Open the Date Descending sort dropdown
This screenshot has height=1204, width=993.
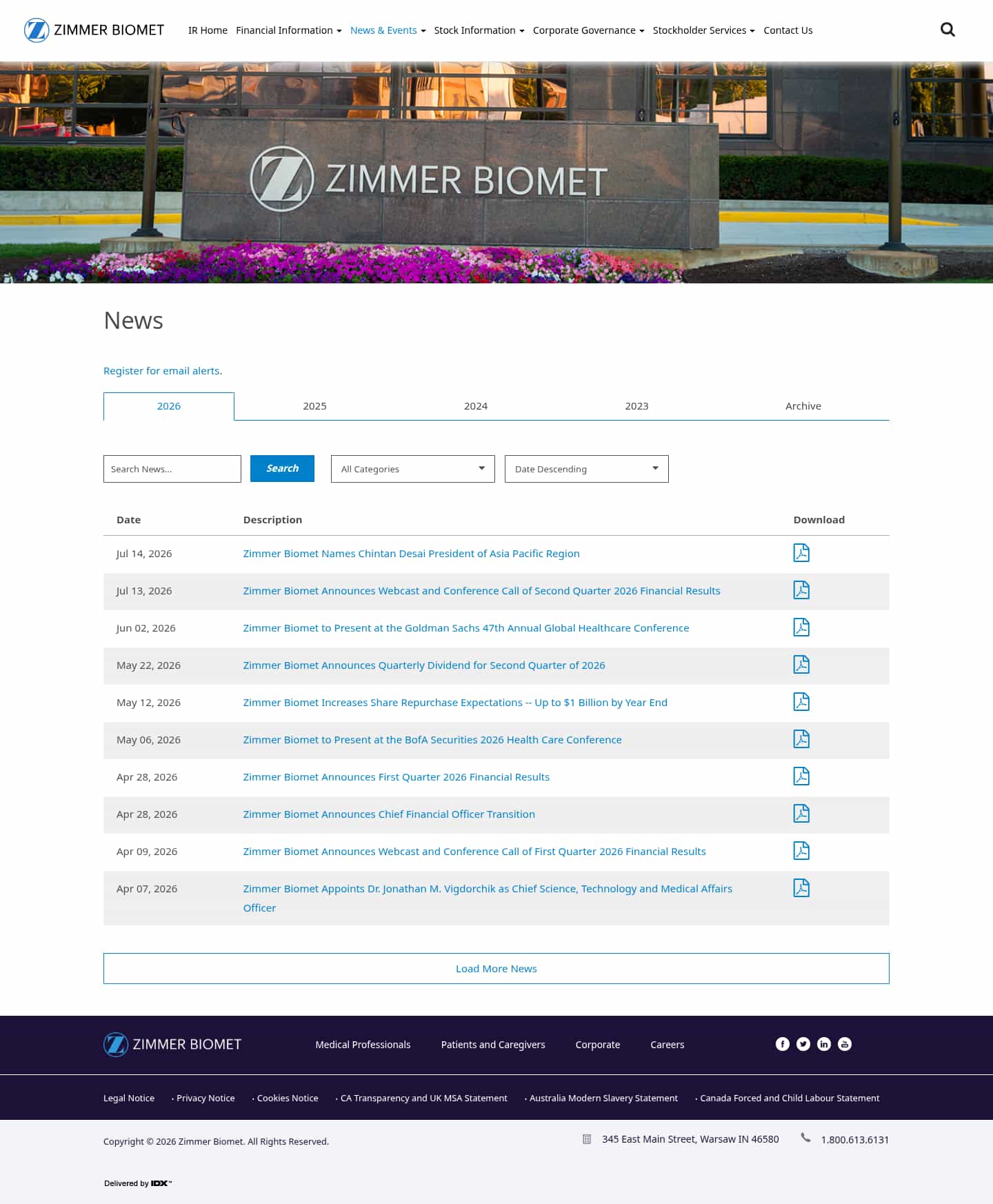click(587, 469)
